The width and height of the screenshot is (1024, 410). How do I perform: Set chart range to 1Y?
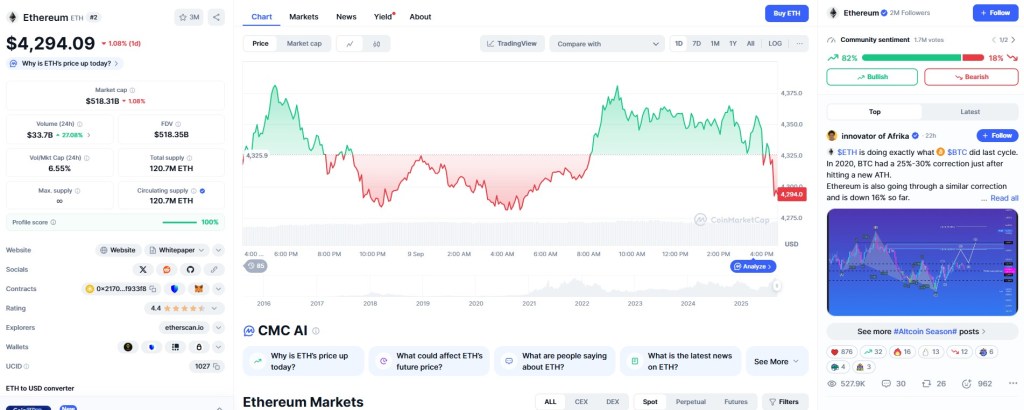733,44
